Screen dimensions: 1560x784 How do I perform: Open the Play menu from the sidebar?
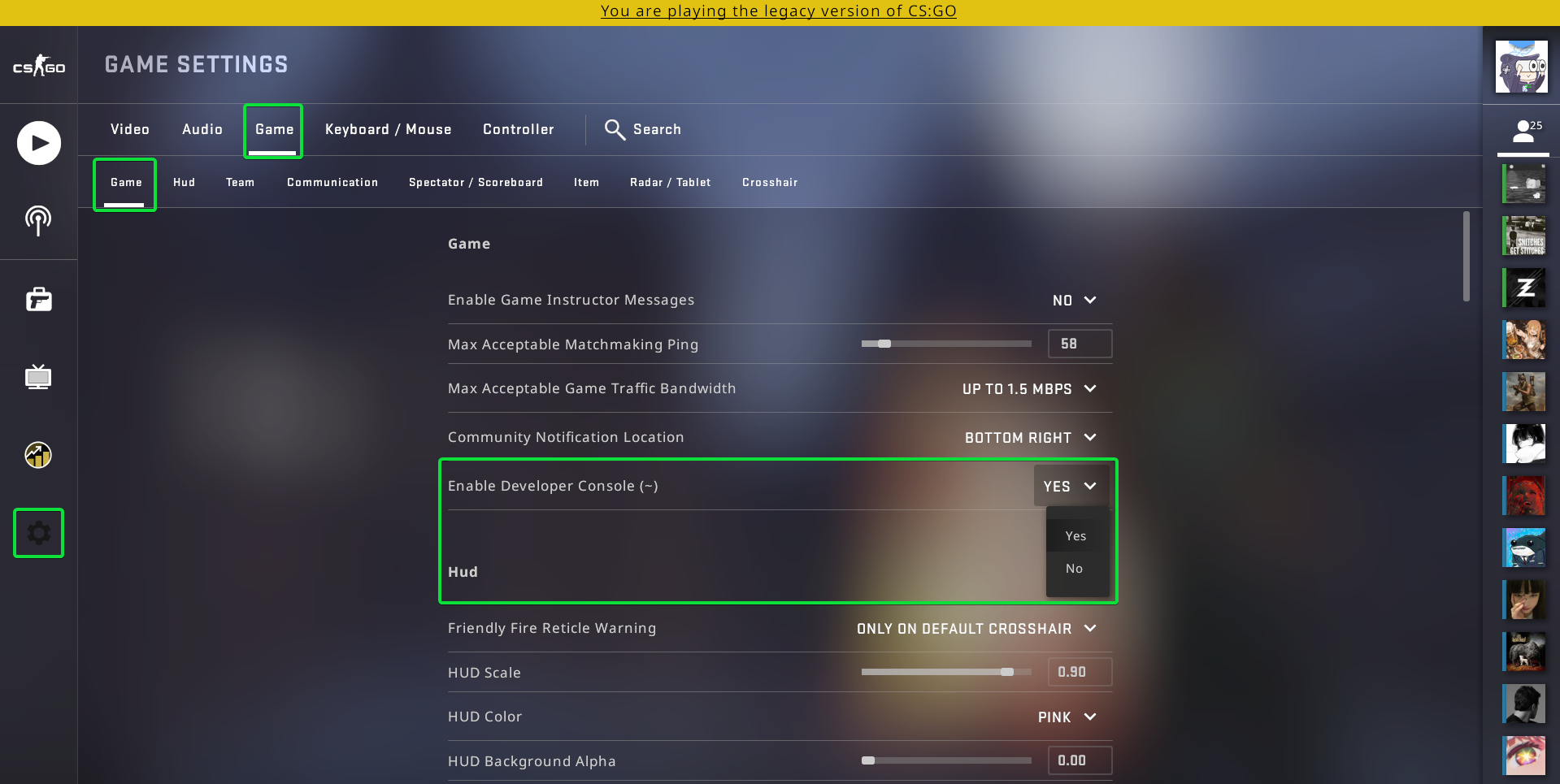coord(39,143)
